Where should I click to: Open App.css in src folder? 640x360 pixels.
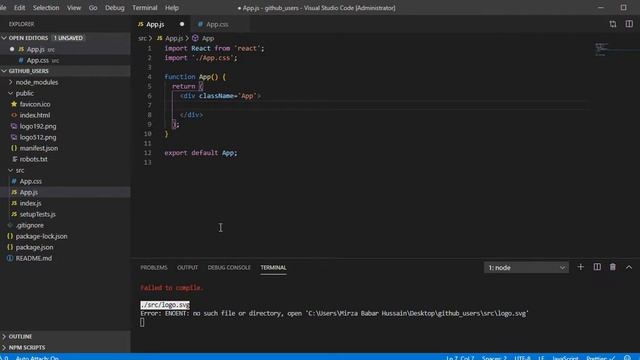click(31, 181)
